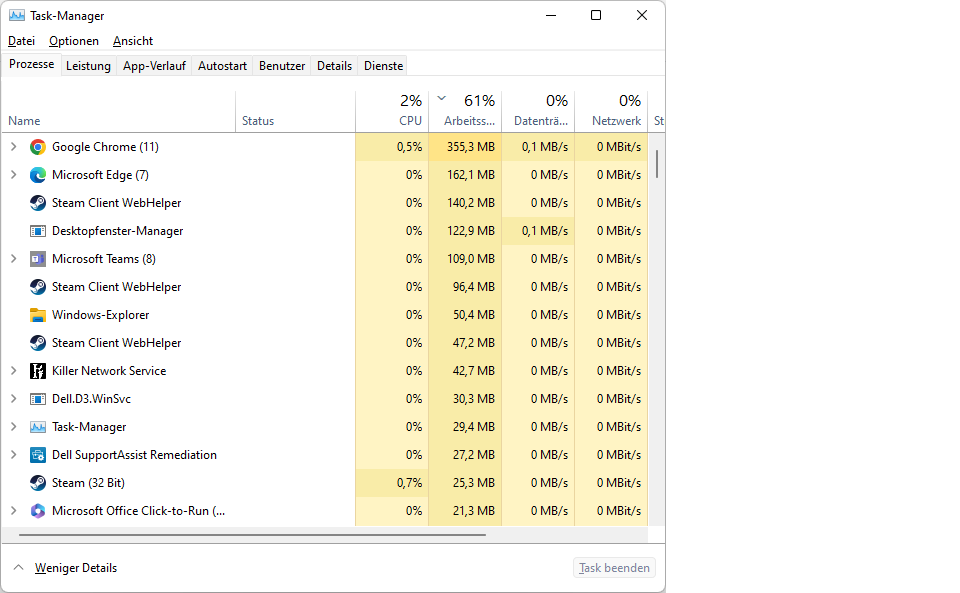The height and width of the screenshot is (593, 960).
Task: Click the Task-Manager title bar icon
Action: tap(17, 15)
